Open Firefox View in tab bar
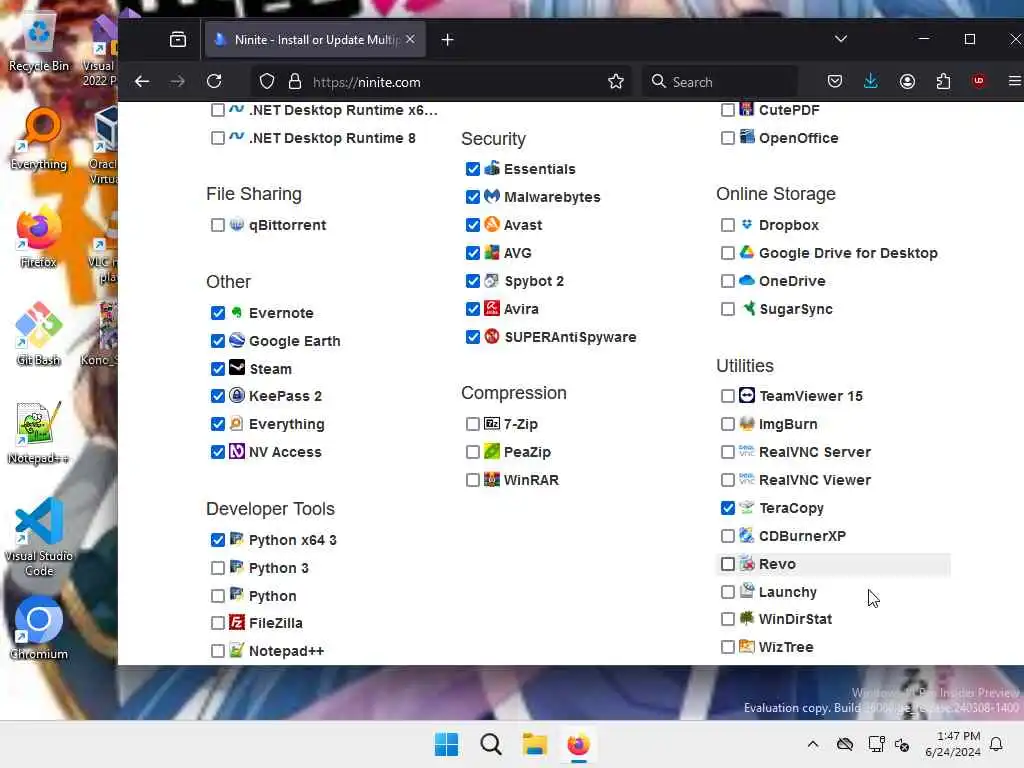Viewport: 1024px width, 768px height. 178,40
